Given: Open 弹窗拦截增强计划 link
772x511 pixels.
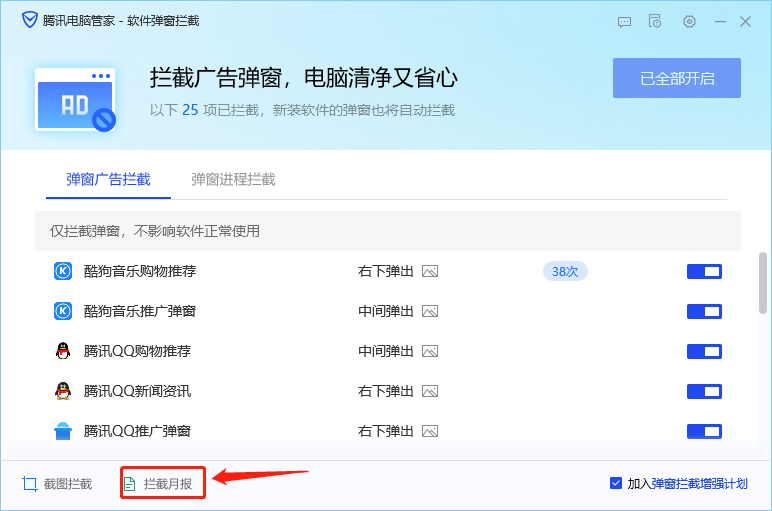Looking at the screenshot, I should (700, 483).
